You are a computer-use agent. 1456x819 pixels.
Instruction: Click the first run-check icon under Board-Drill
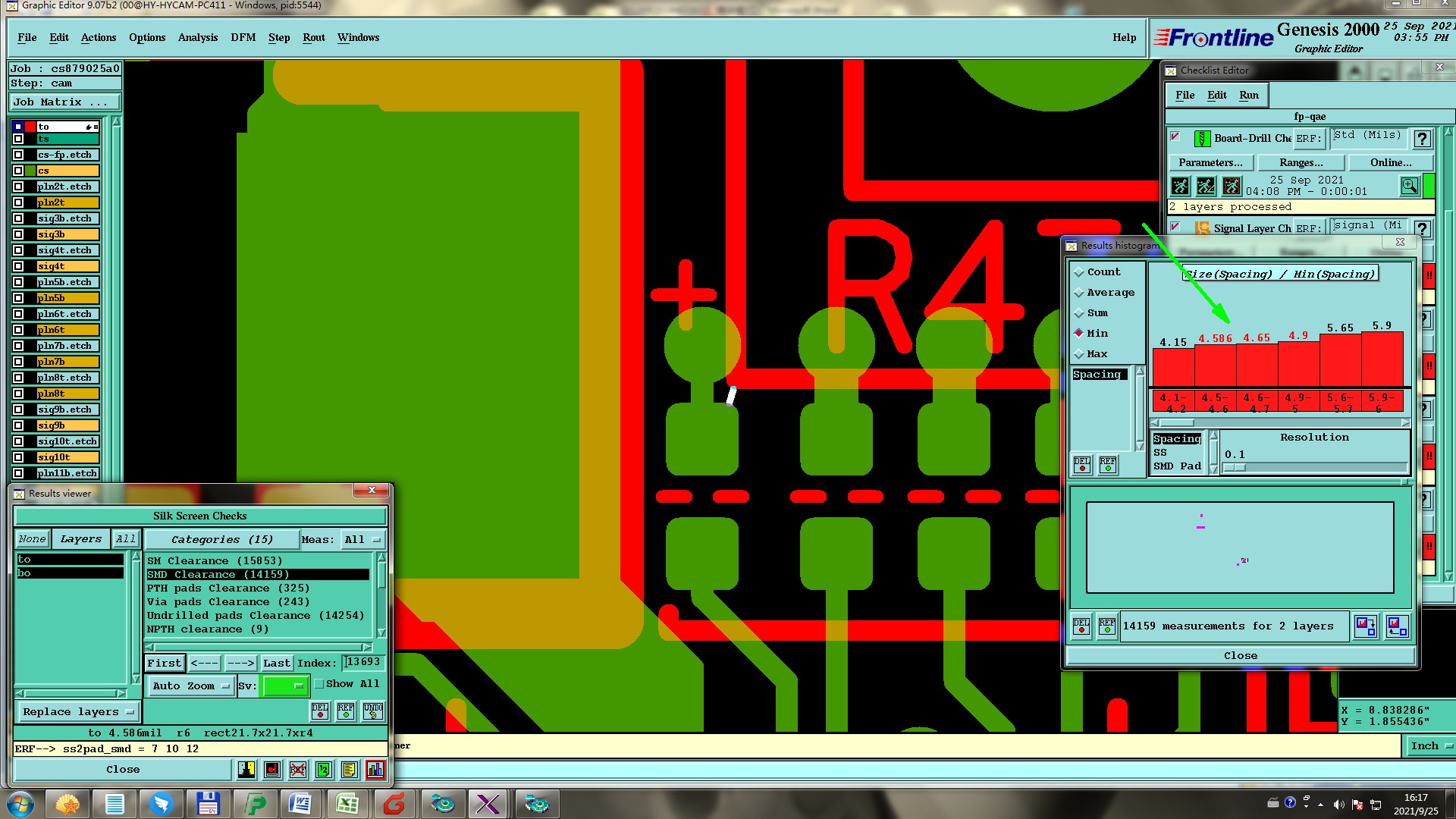pos(1180,186)
